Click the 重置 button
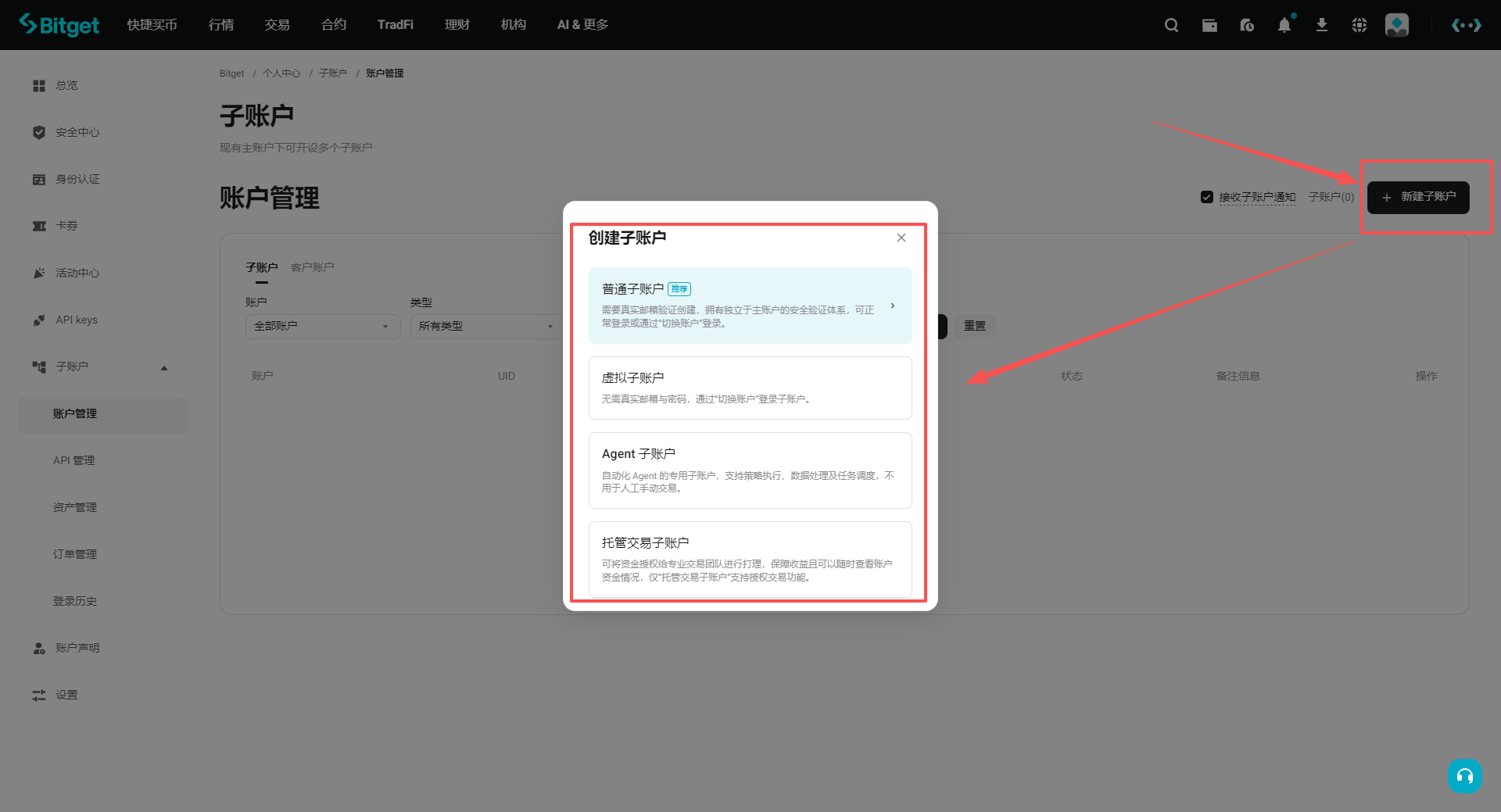The width and height of the screenshot is (1501, 812). (x=975, y=326)
